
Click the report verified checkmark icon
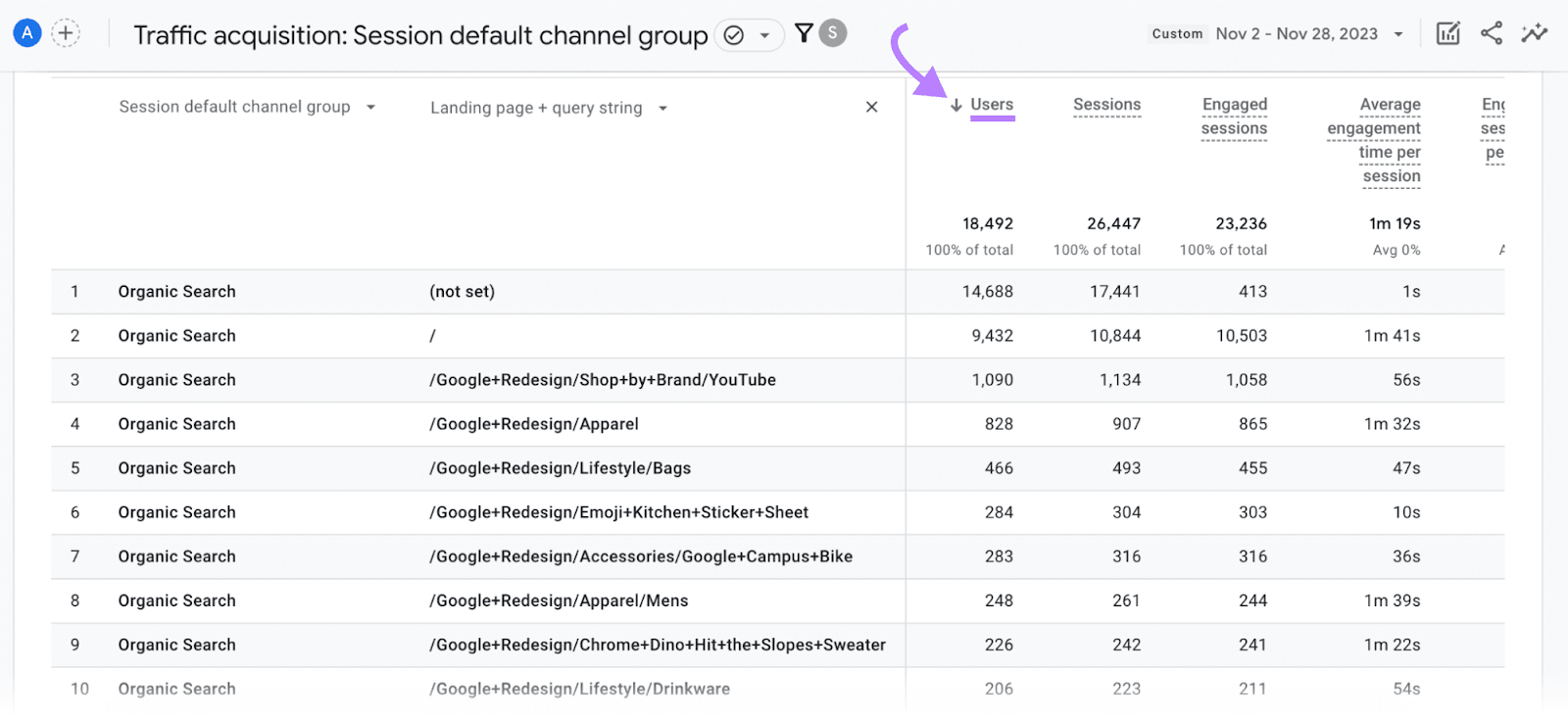tap(733, 36)
